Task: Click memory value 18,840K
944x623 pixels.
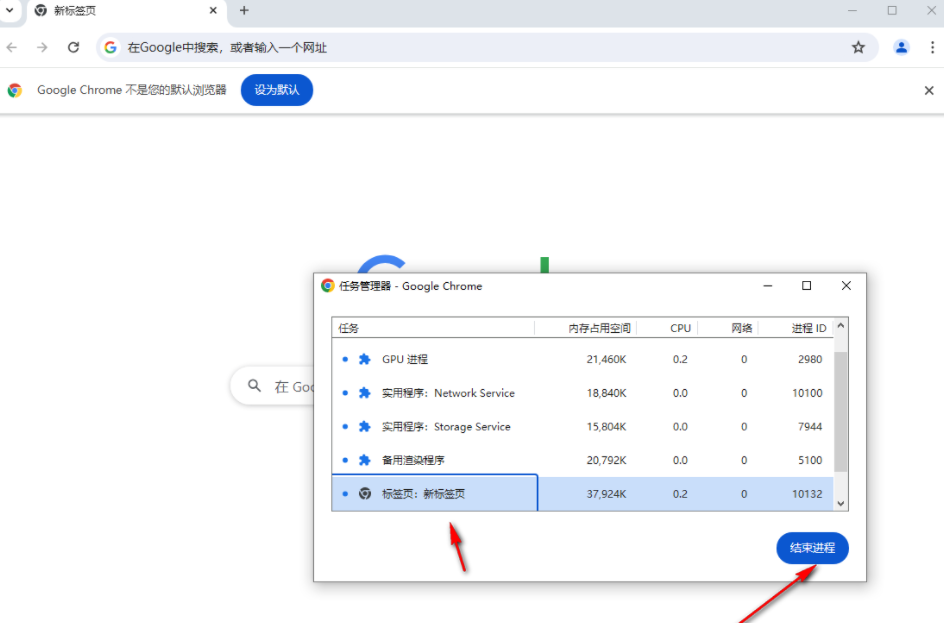Action: point(606,393)
